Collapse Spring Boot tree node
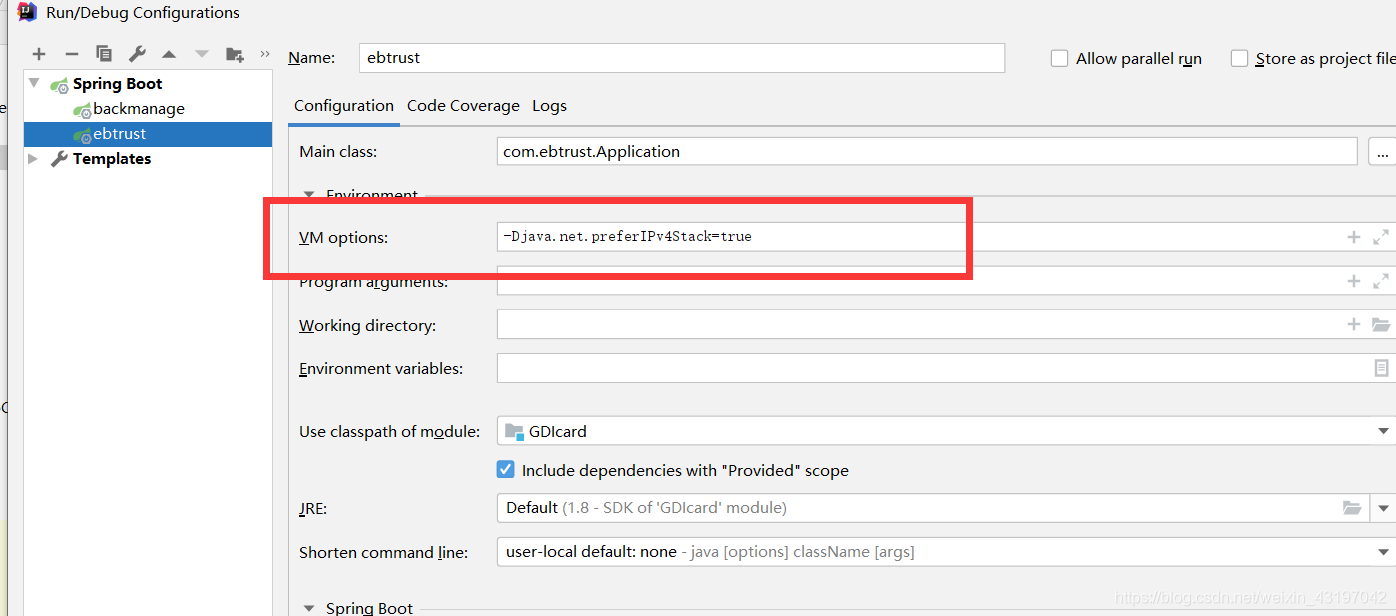This screenshot has height=616, width=1396. 35,83
